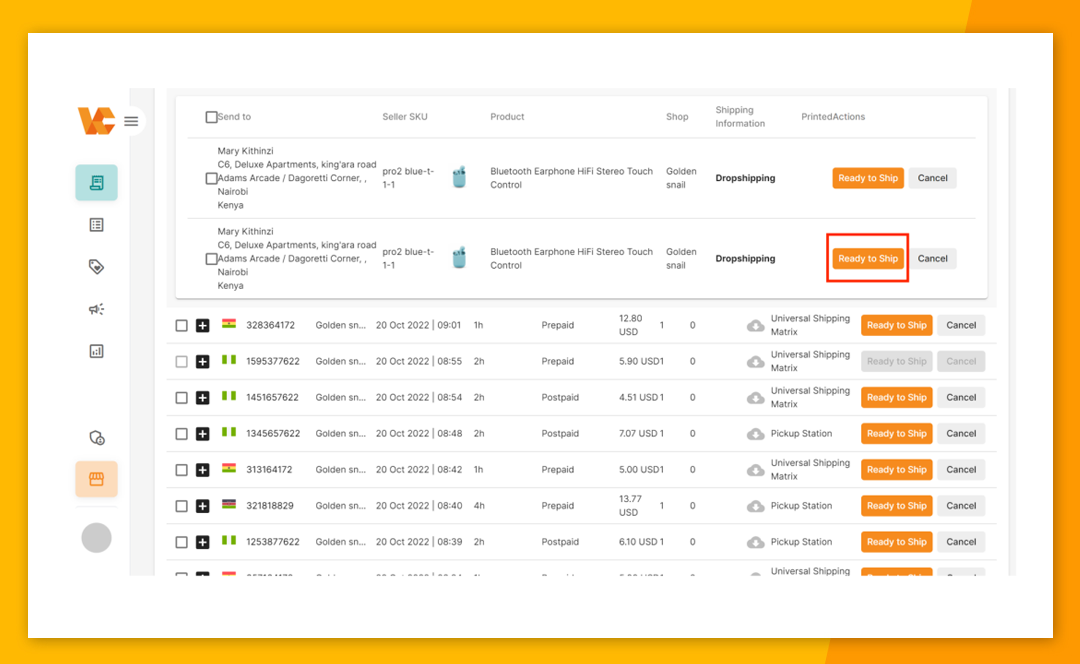Click the flag icon for order 1595377622
The width and height of the screenshot is (1080, 664).
(229, 360)
